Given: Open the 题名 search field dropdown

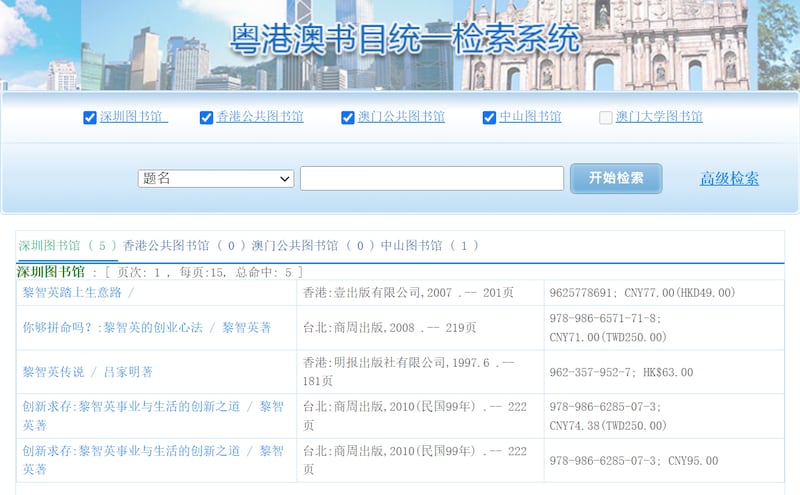Looking at the screenshot, I should click(x=215, y=179).
